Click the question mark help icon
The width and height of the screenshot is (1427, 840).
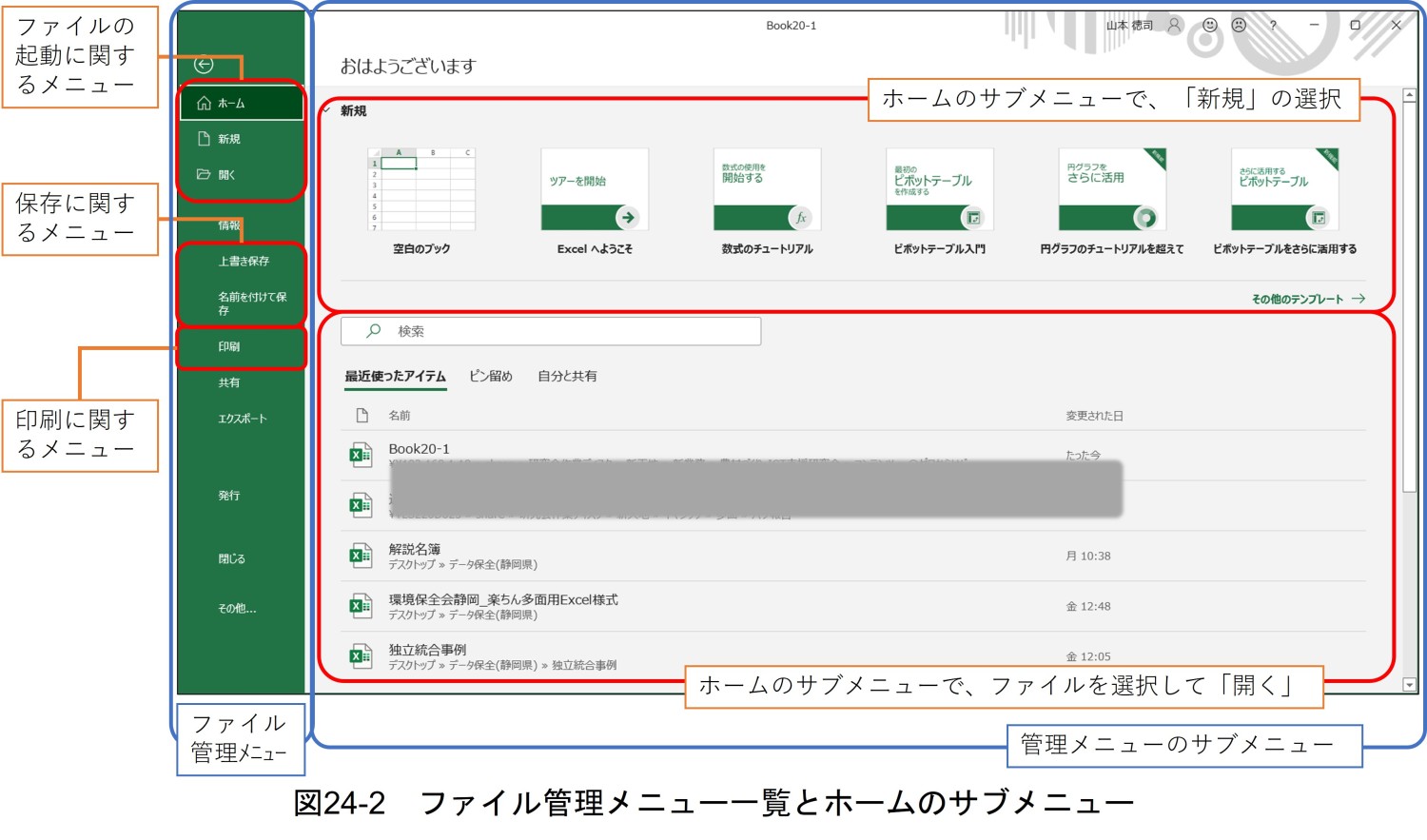(1273, 26)
